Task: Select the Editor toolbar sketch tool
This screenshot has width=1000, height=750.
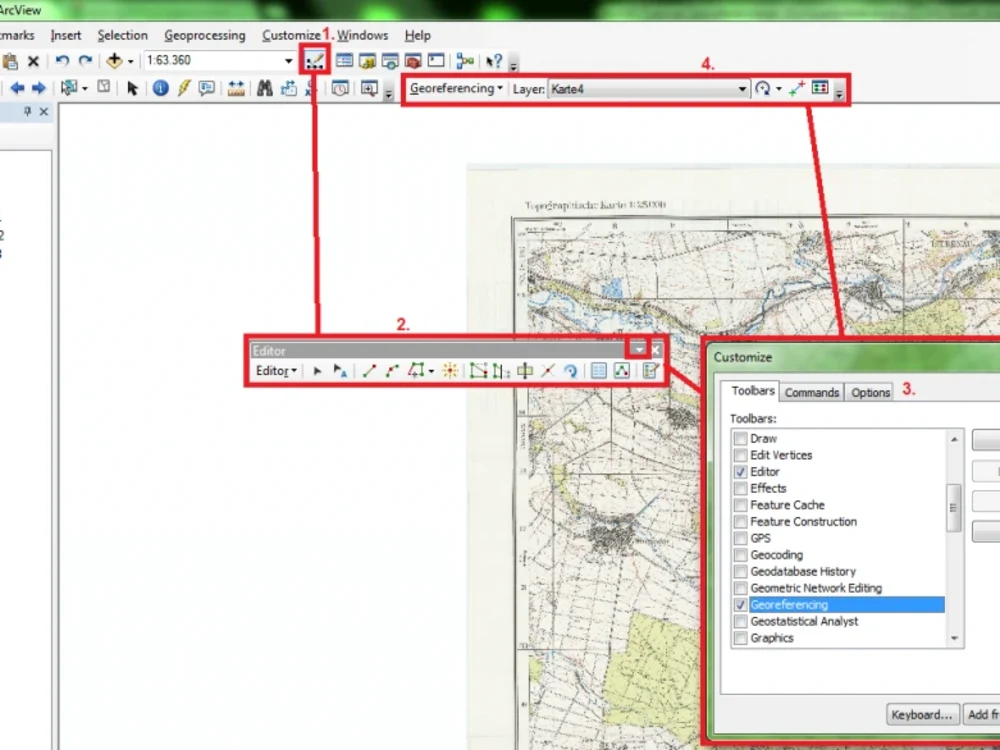Action: click(x=370, y=370)
